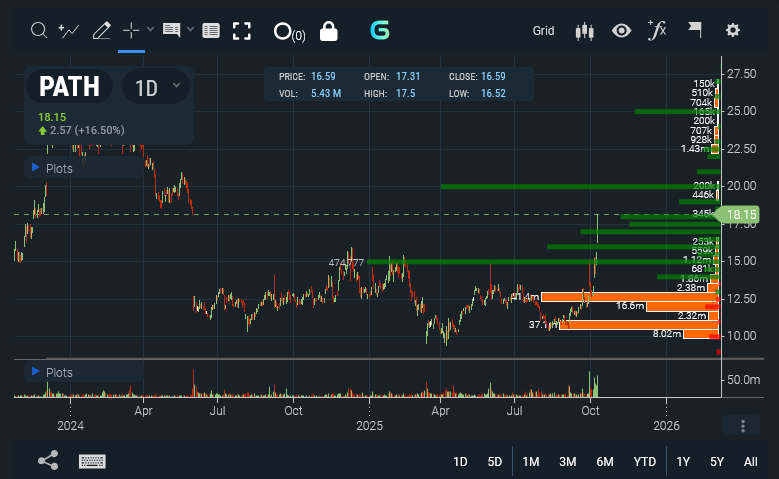Screen dimensions: 779x479
Task: Click the 2.57 (+16.50%) change text
Action: pyautogui.click(x=87, y=130)
